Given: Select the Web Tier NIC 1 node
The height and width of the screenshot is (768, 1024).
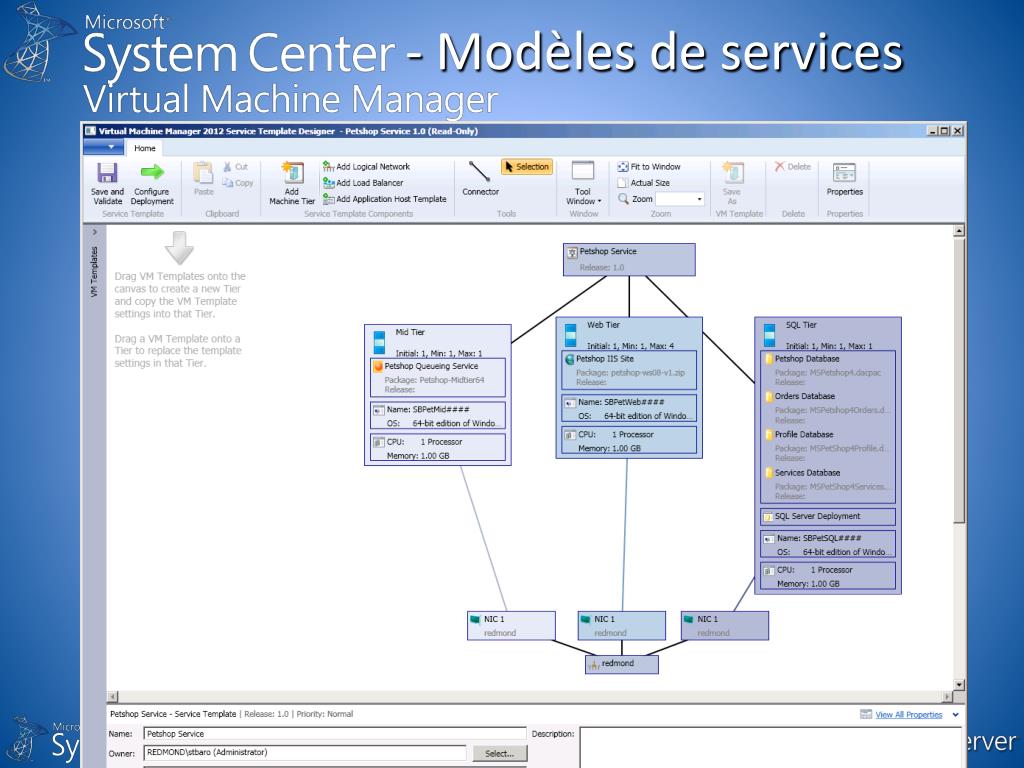Looking at the screenshot, I should point(622,626).
